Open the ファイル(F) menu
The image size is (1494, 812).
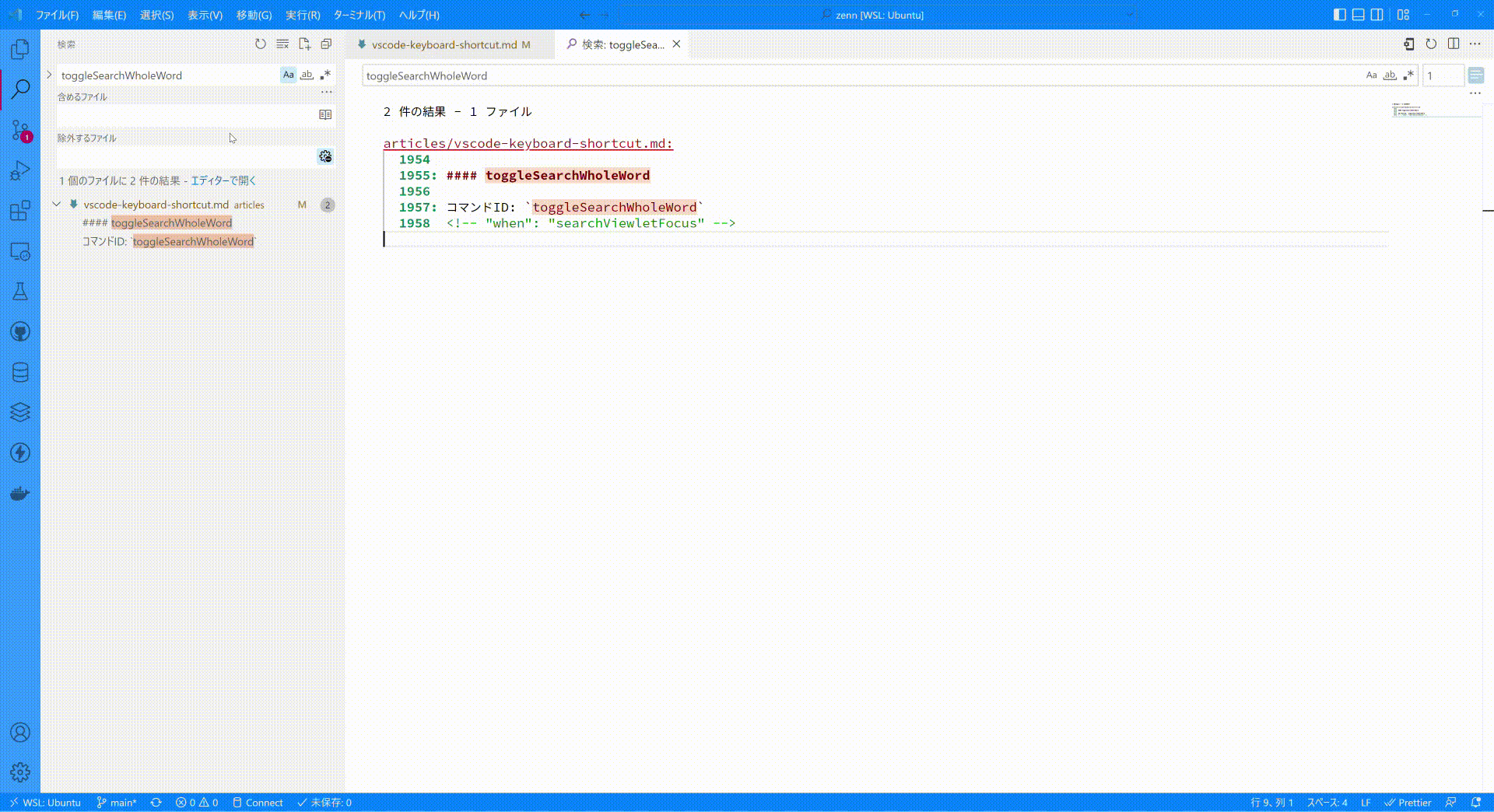point(58,15)
